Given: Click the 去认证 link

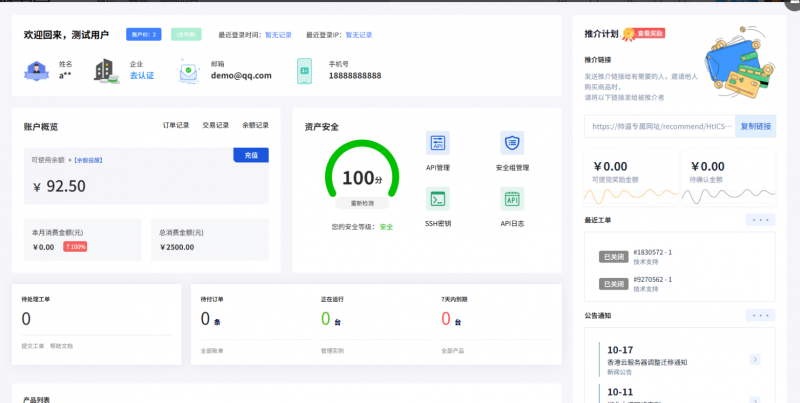Looking at the screenshot, I should [141, 76].
